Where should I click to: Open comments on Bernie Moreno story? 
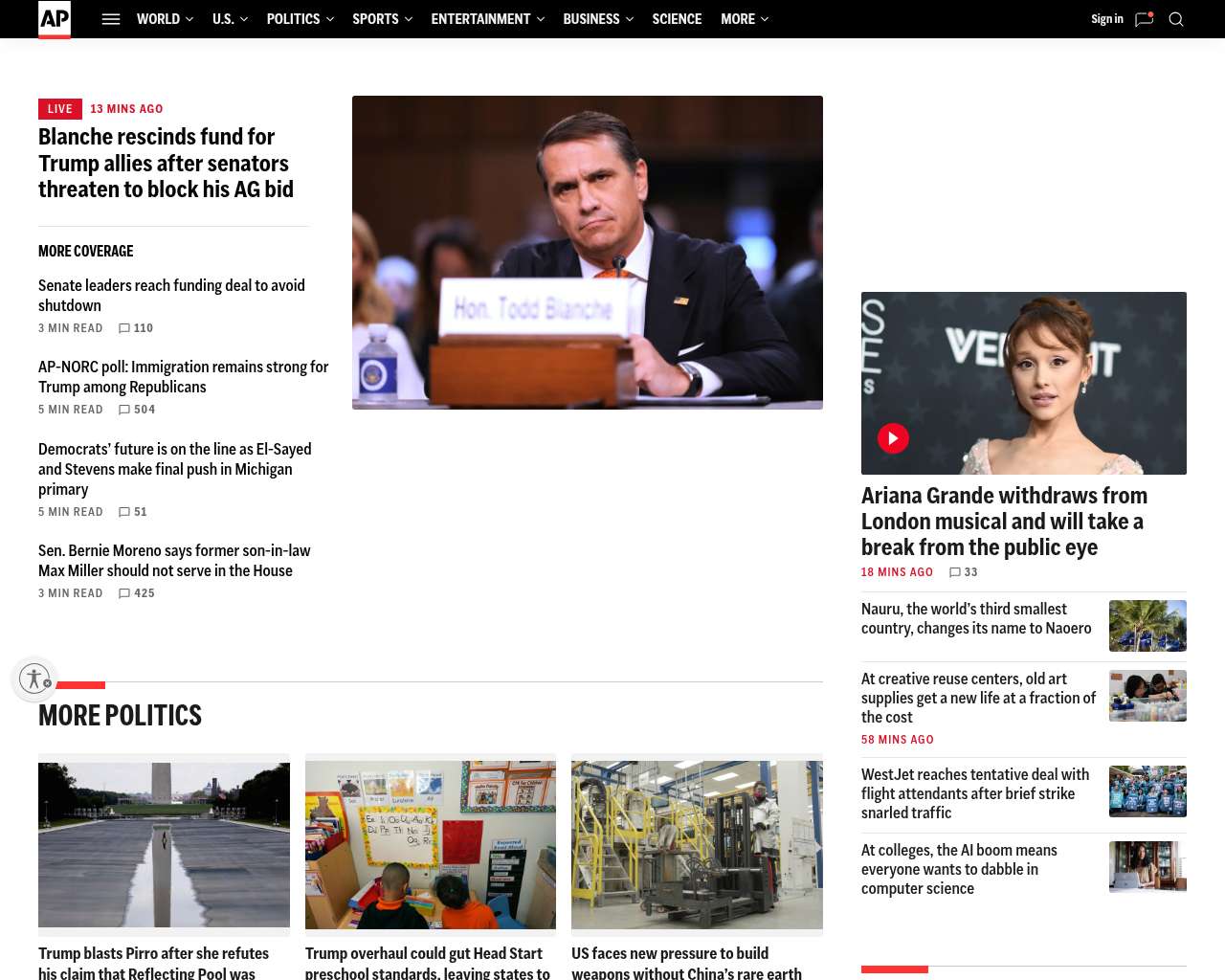click(137, 593)
